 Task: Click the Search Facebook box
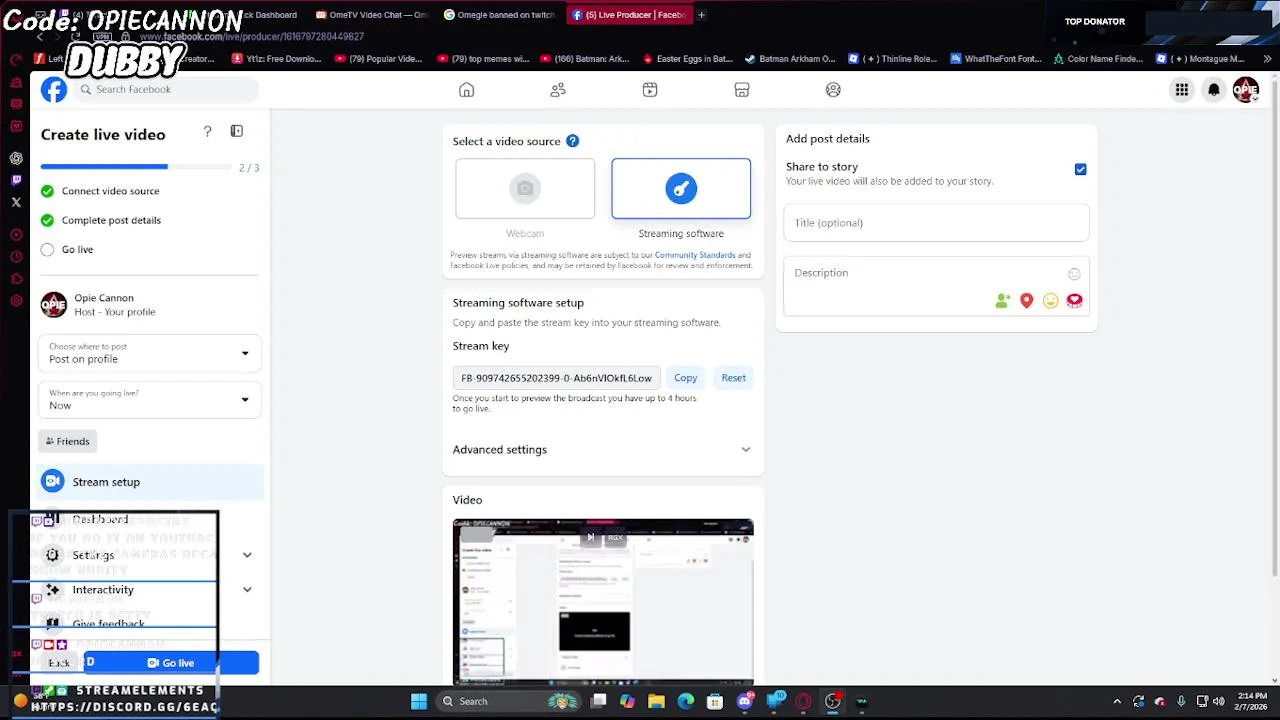click(x=166, y=90)
